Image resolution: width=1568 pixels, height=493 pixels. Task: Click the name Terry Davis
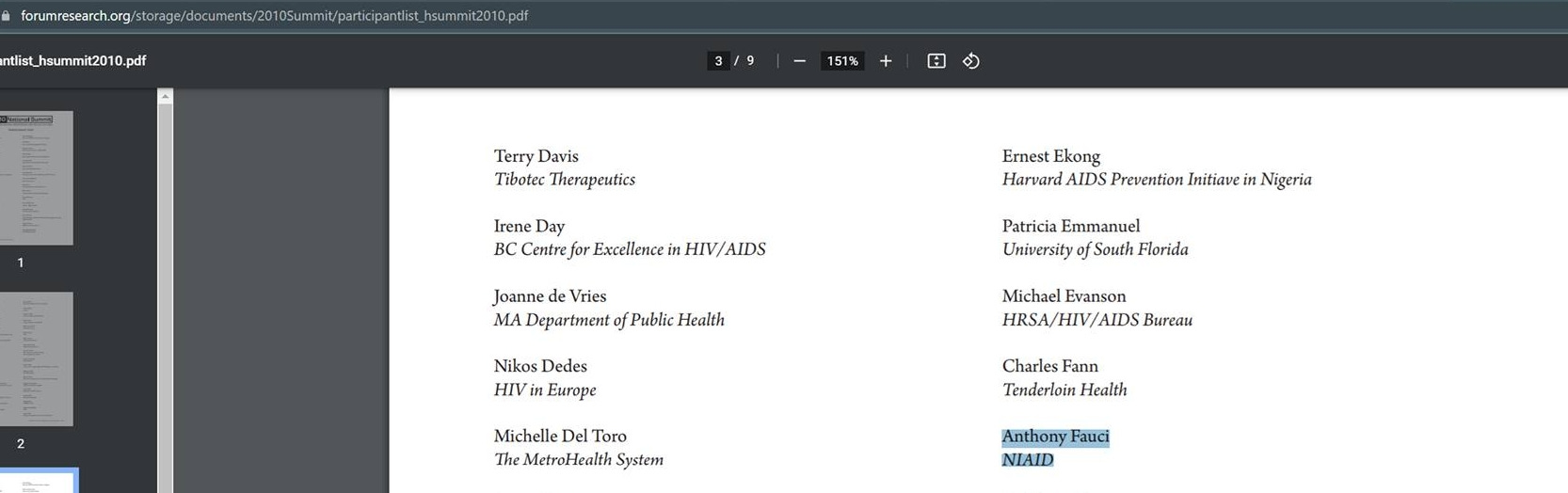pos(536,156)
